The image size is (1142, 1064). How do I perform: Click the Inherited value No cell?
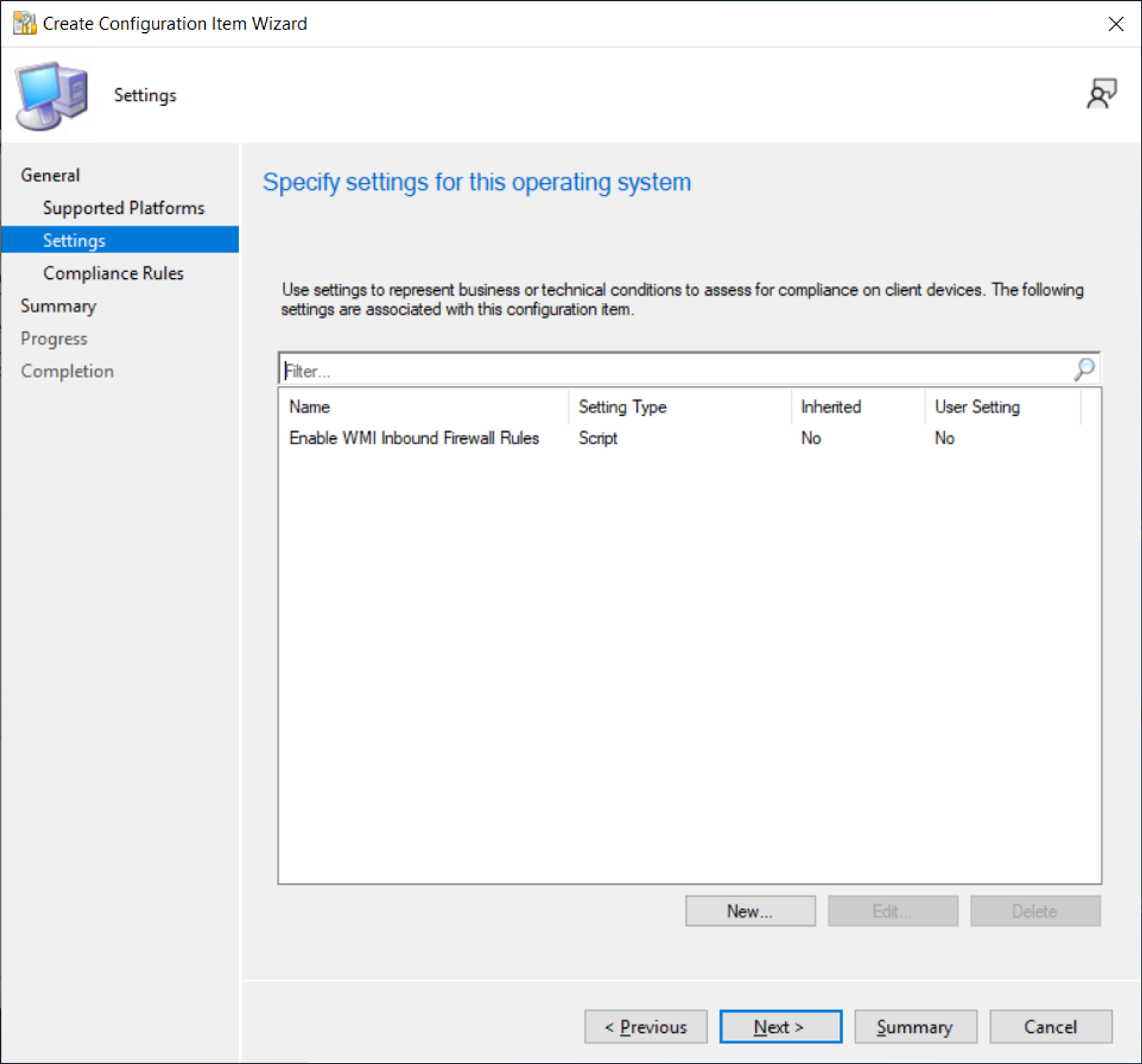click(810, 438)
